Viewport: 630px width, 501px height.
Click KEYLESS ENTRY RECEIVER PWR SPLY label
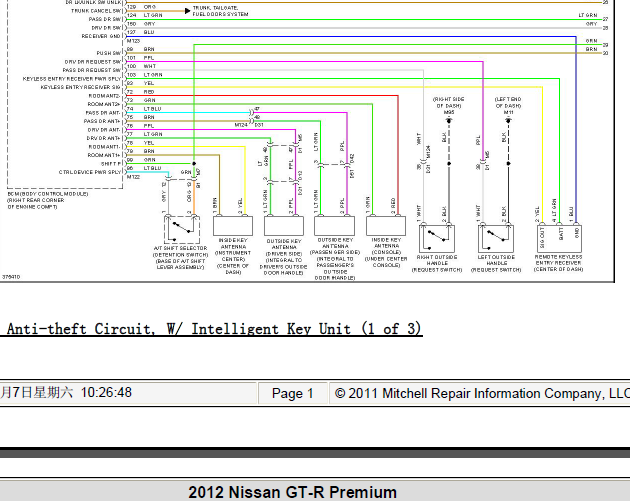[72, 79]
